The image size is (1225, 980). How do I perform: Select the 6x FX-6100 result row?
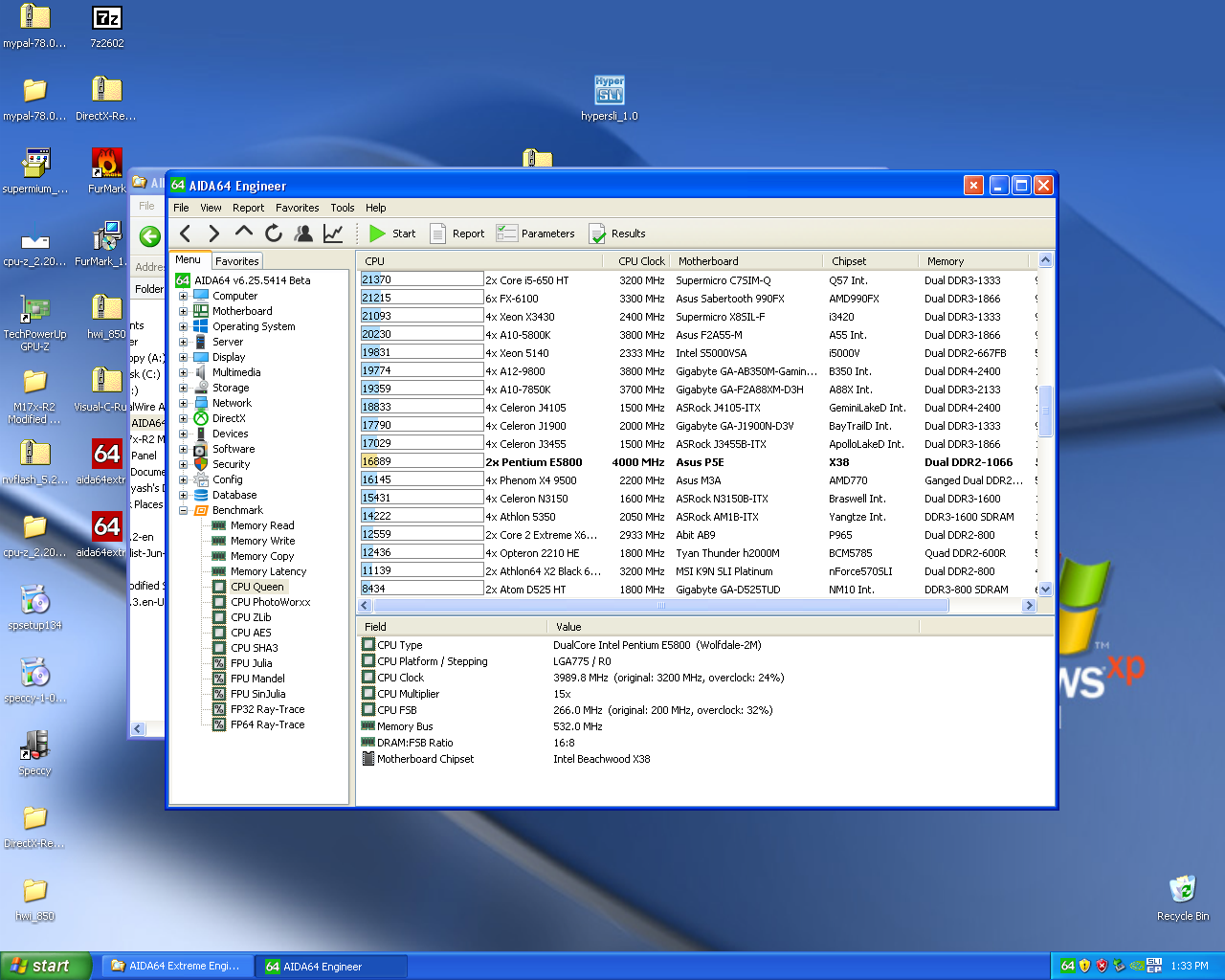(x=698, y=299)
